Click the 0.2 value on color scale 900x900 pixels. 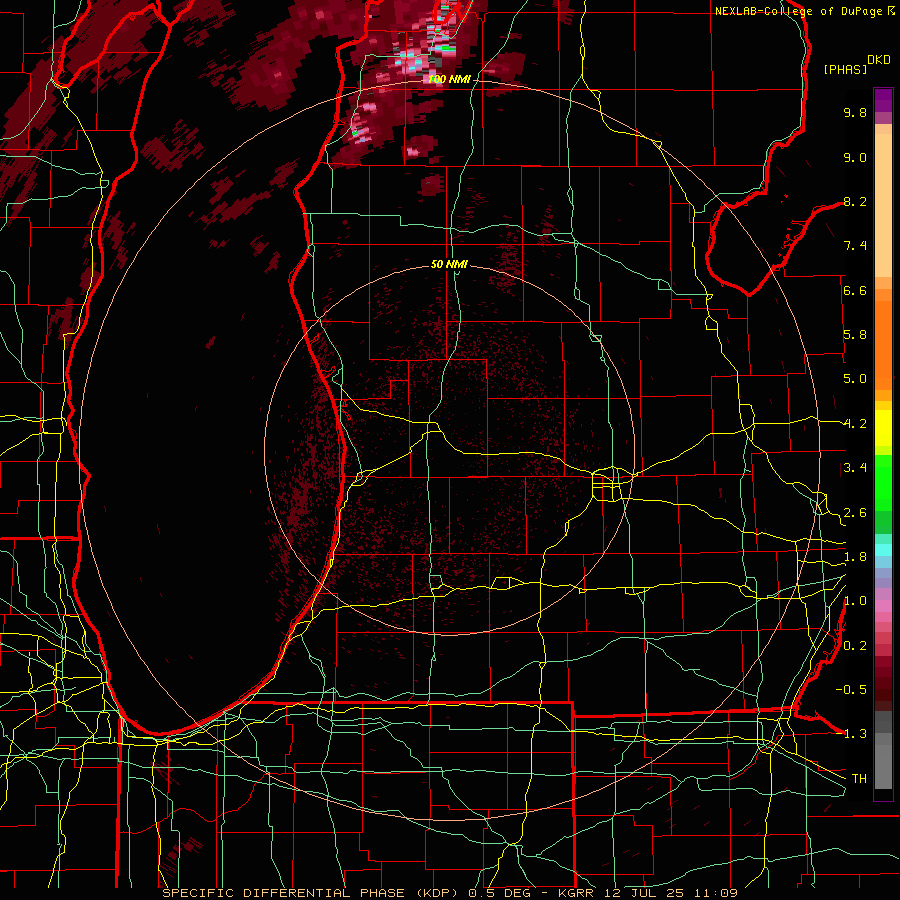(855, 646)
